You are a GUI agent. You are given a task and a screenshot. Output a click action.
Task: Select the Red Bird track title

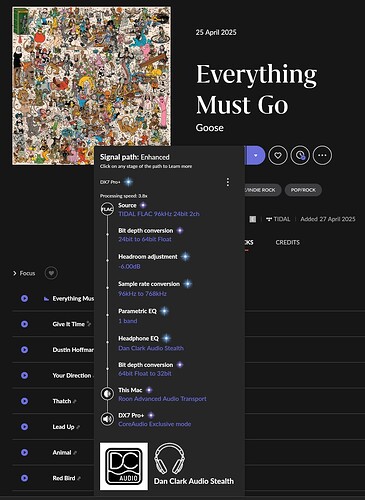click(x=64, y=478)
